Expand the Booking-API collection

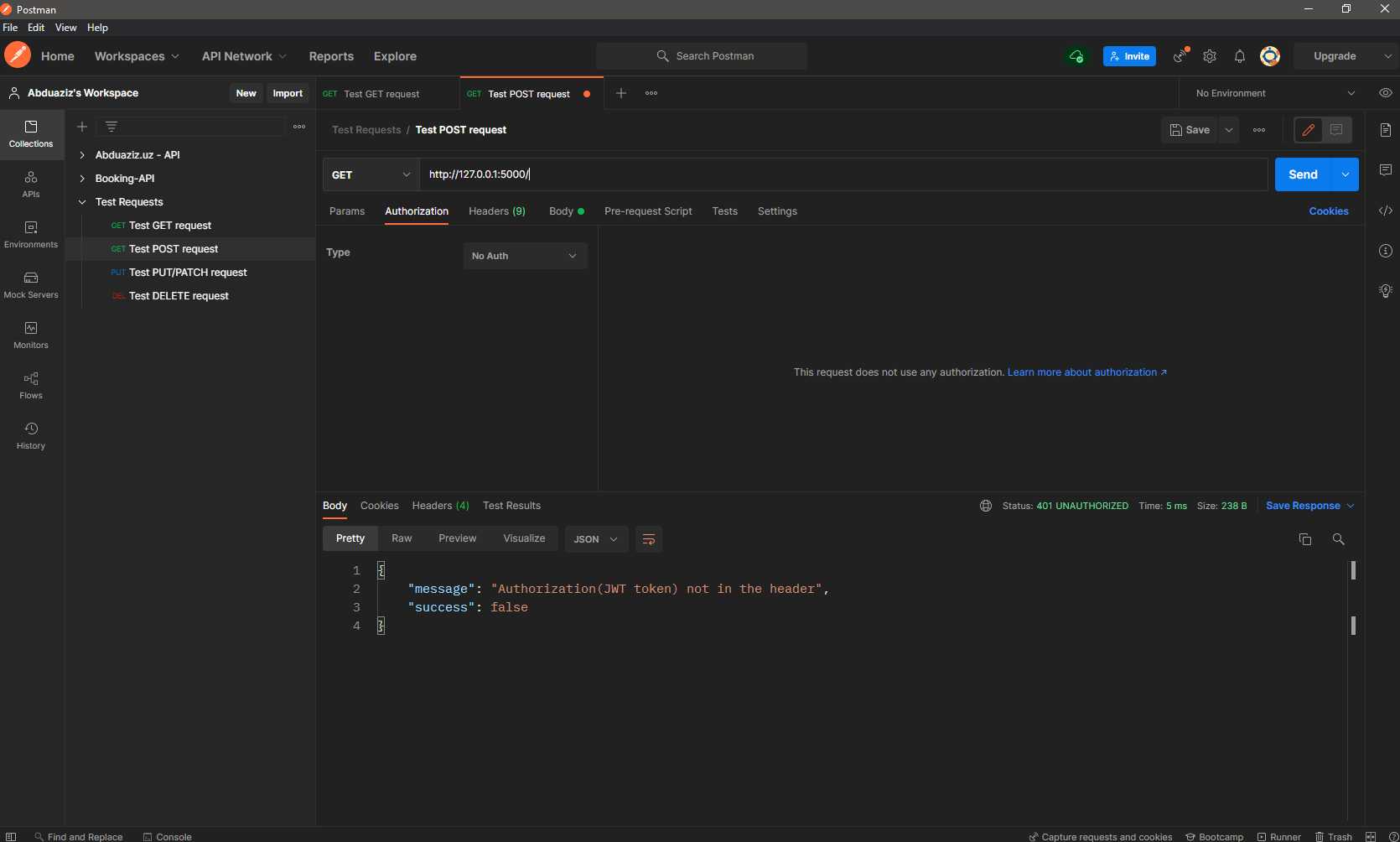(x=82, y=179)
